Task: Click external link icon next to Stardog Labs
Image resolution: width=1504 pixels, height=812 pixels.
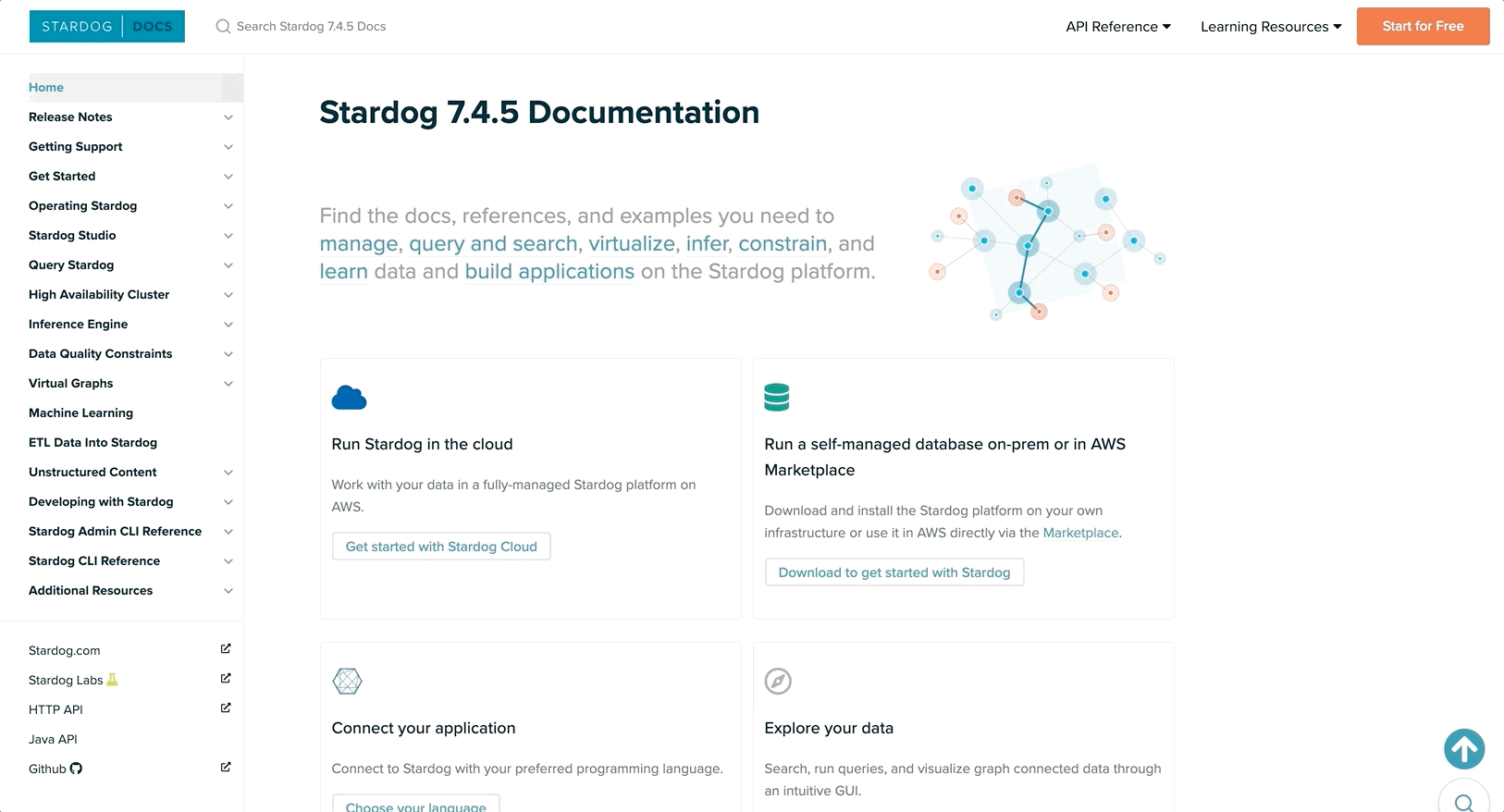Action: tap(226, 679)
